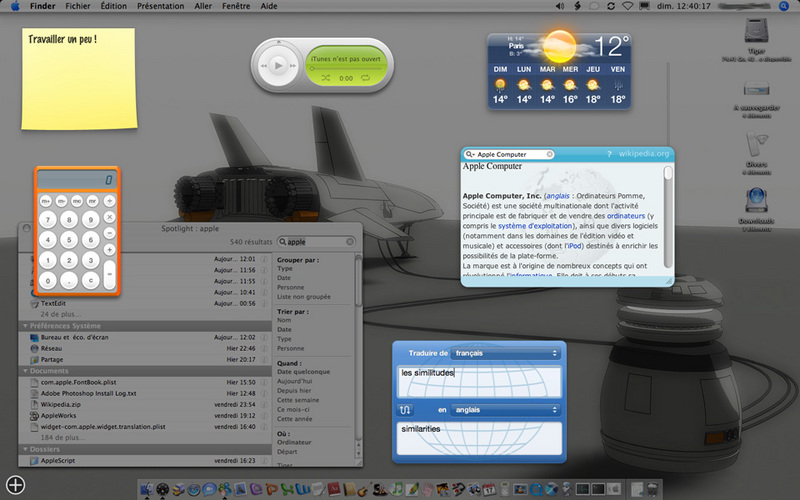Viewport: 800px width, 500px height.
Task: Select the Tiger hard disk desktop icon
Action: pos(756,32)
